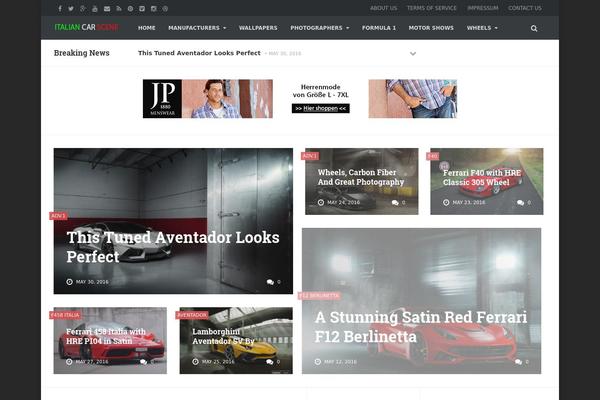Click the F40 category tag
The height and width of the screenshot is (400, 600).
click(x=433, y=156)
